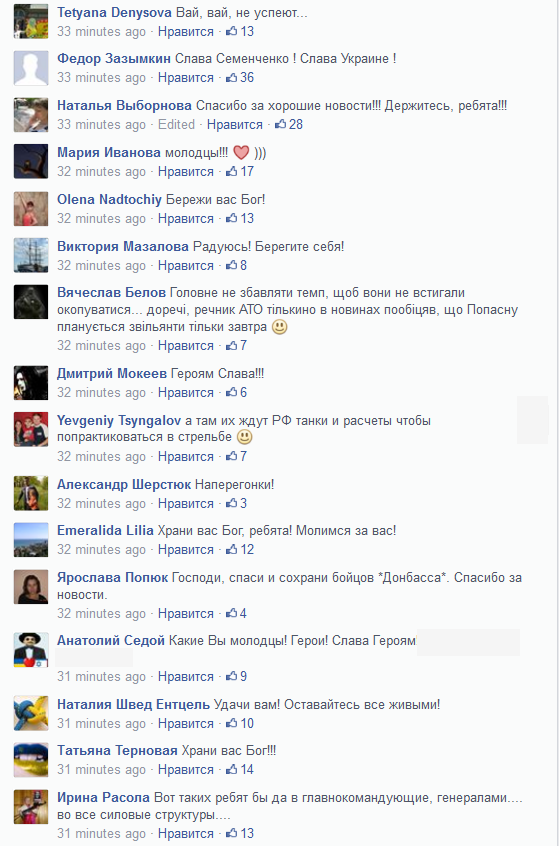Open Наталия Швед Ентцель's avatar
Image resolution: width=559 pixels, height=846 pixels.
(31, 713)
